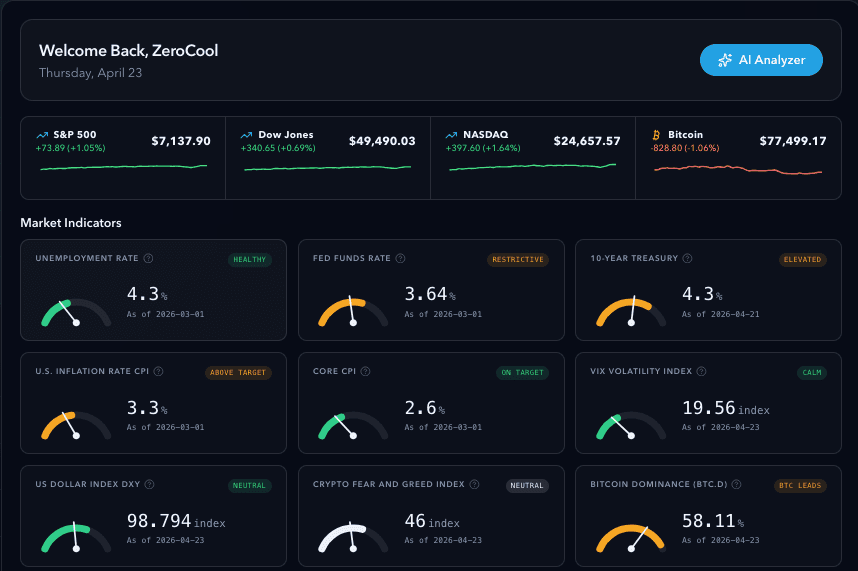Click the Bitcoin price $77,499.17
The image size is (858, 571).
[792, 141]
